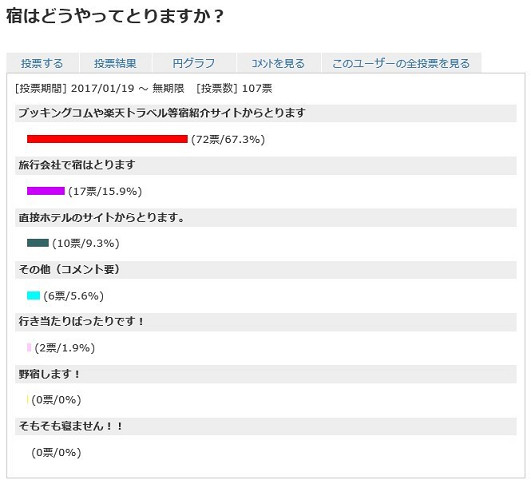The width and height of the screenshot is (531, 480).
Task: Click the 行き当たりばったりです! option header
Action: [x=266, y=322]
